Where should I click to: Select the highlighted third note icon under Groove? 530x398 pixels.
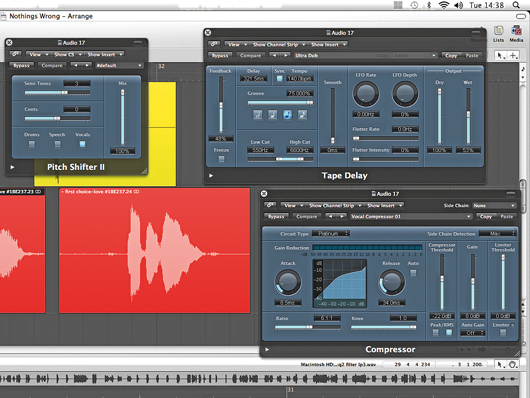click(x=287, y=115)
